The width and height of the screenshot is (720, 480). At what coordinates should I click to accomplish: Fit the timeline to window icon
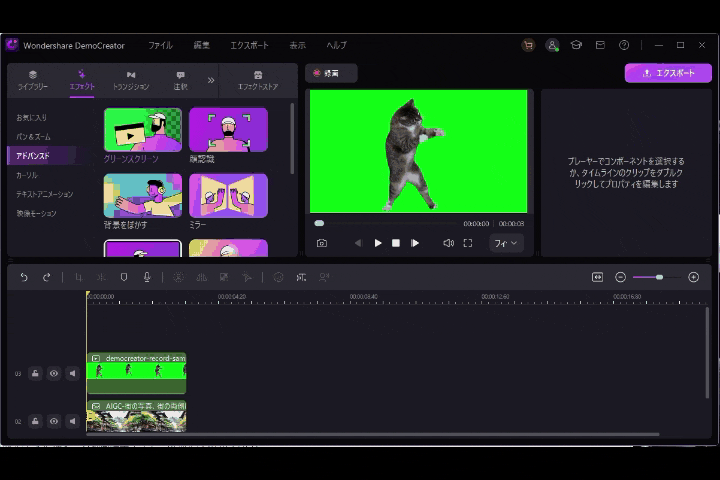pos(597,277)
